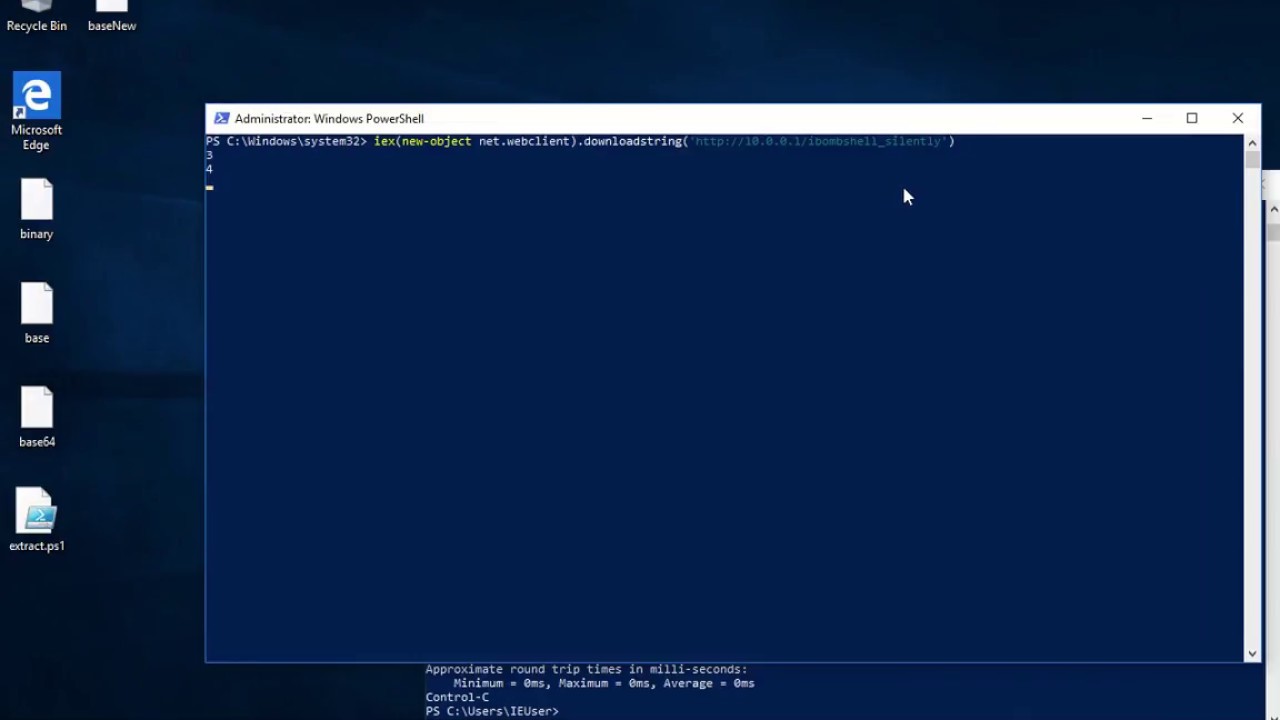The image size is (1280, 720).
Task: Open the Recycle Bin desktop icon
Action: pyautogui.click(x=36, y=16)
